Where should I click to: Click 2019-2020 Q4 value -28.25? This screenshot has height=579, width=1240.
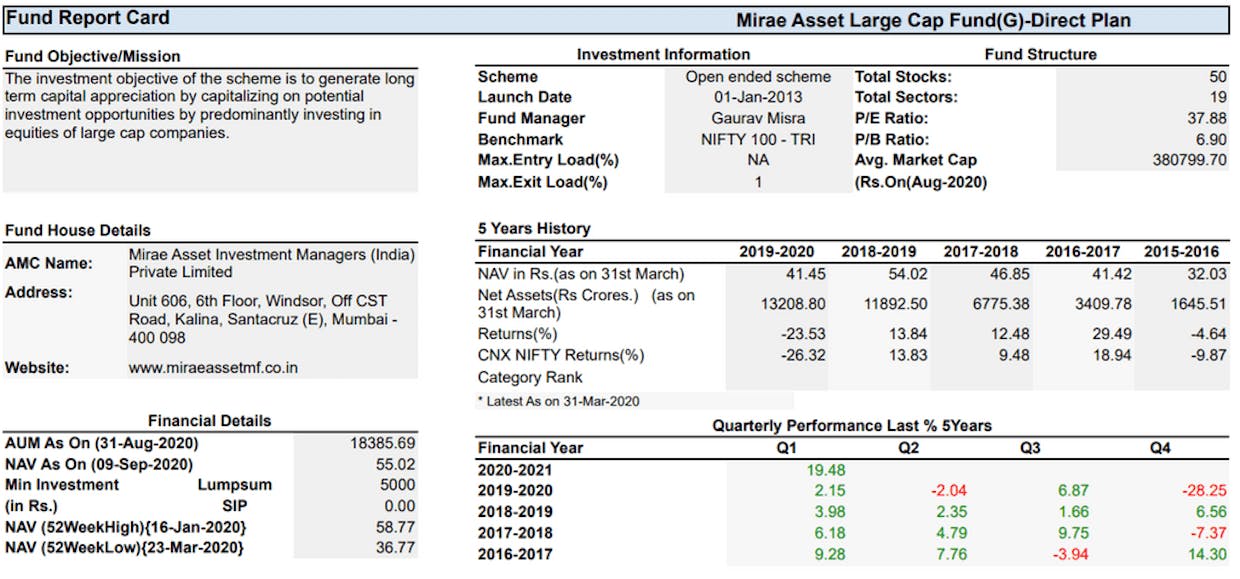pyautogui.click(x=1205, y=491)
